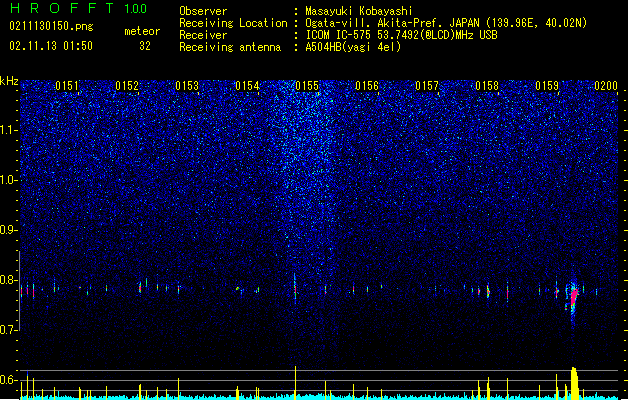Viewport: 629px width, 400px height.
Task: Click the 0.6 kHz axis label
Action: click(x=9, y=380)
